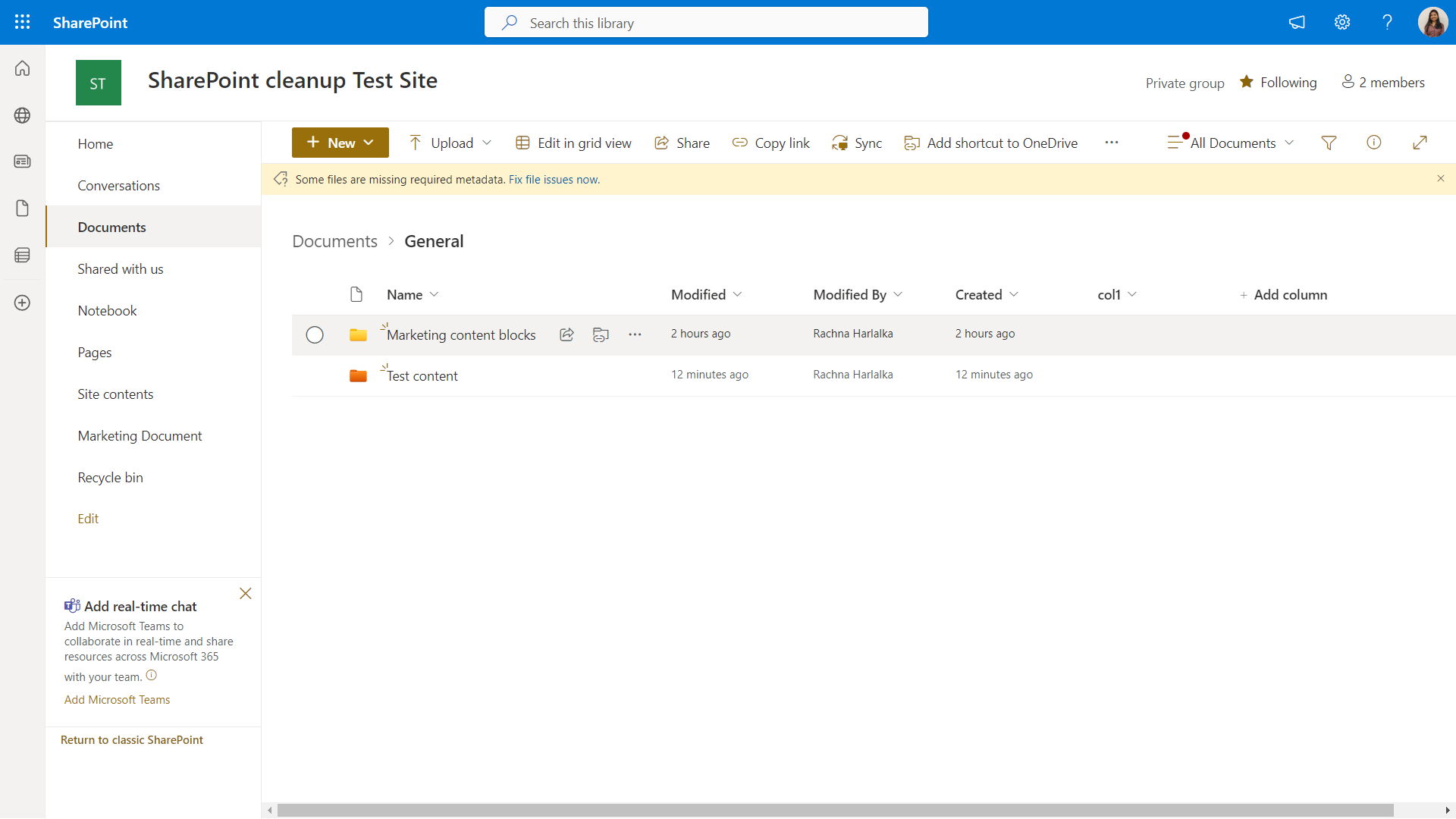
Task: Click Edit link in site navigation
Action: tap(88, 518)
